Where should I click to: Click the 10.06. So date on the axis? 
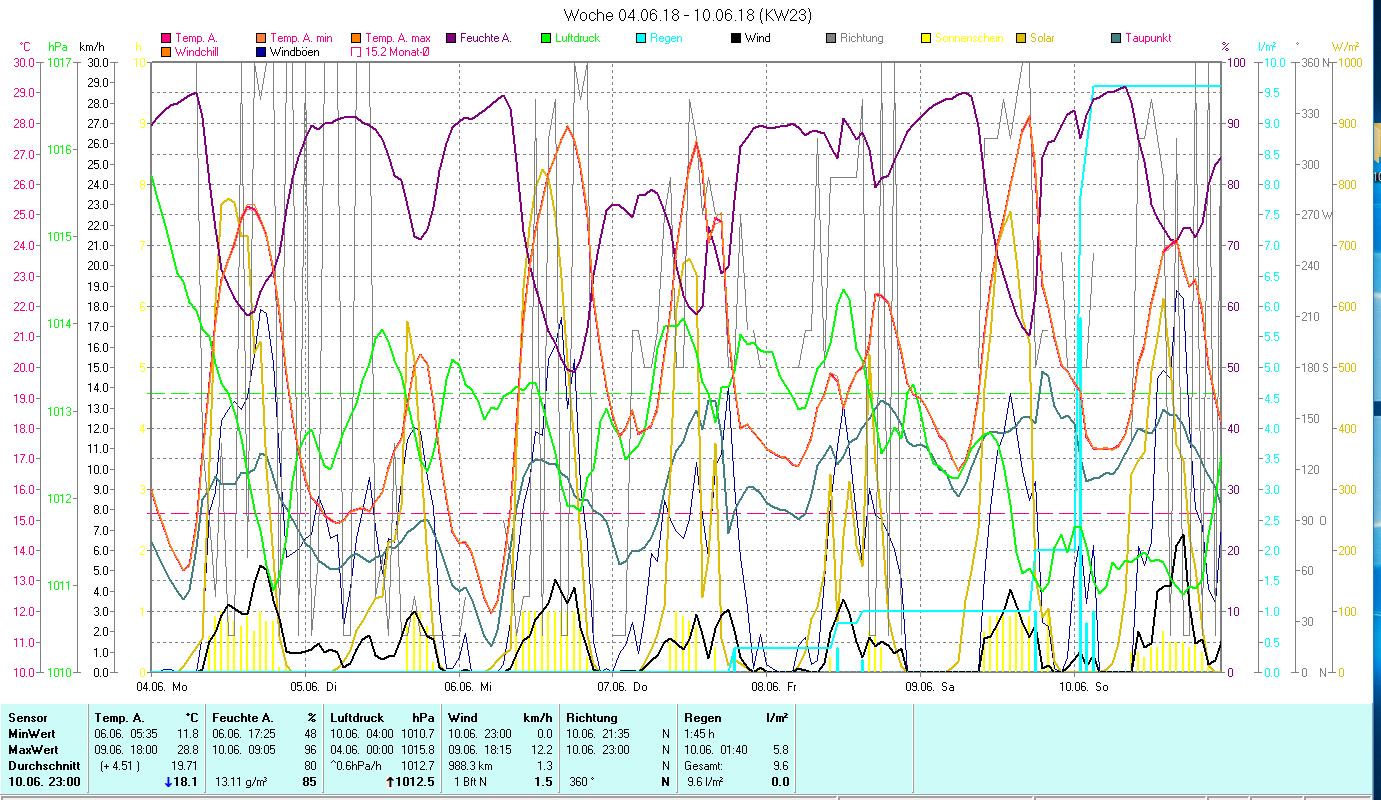pos(1084,687)
